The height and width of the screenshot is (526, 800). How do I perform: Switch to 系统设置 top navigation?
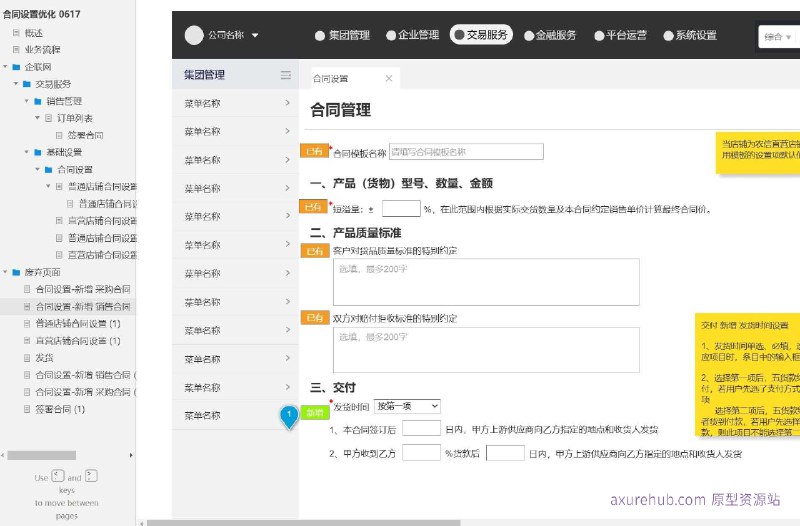[x=690, y=35]
